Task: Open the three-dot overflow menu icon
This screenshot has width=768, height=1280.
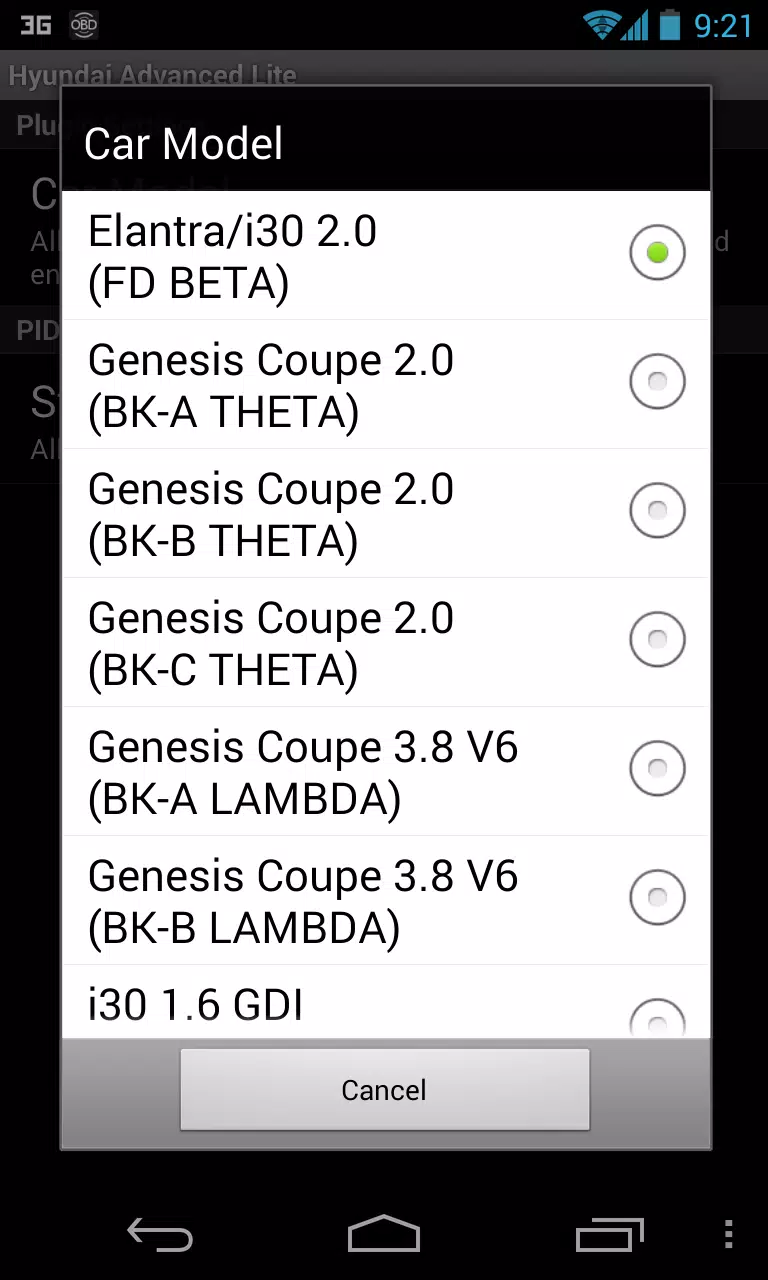Action: pyautogui.click(x=728, y=1235)
